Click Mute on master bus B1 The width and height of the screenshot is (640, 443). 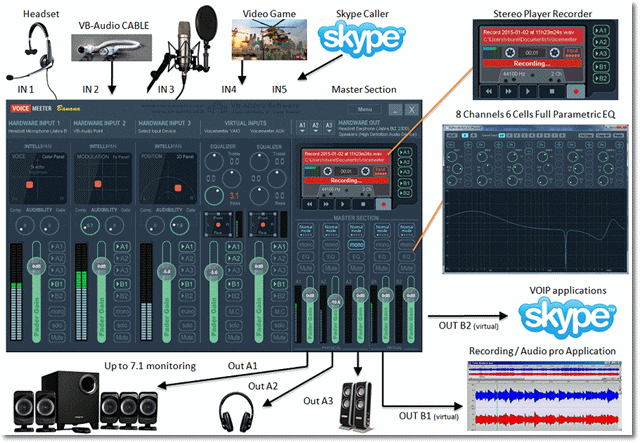tap(382, 268)
